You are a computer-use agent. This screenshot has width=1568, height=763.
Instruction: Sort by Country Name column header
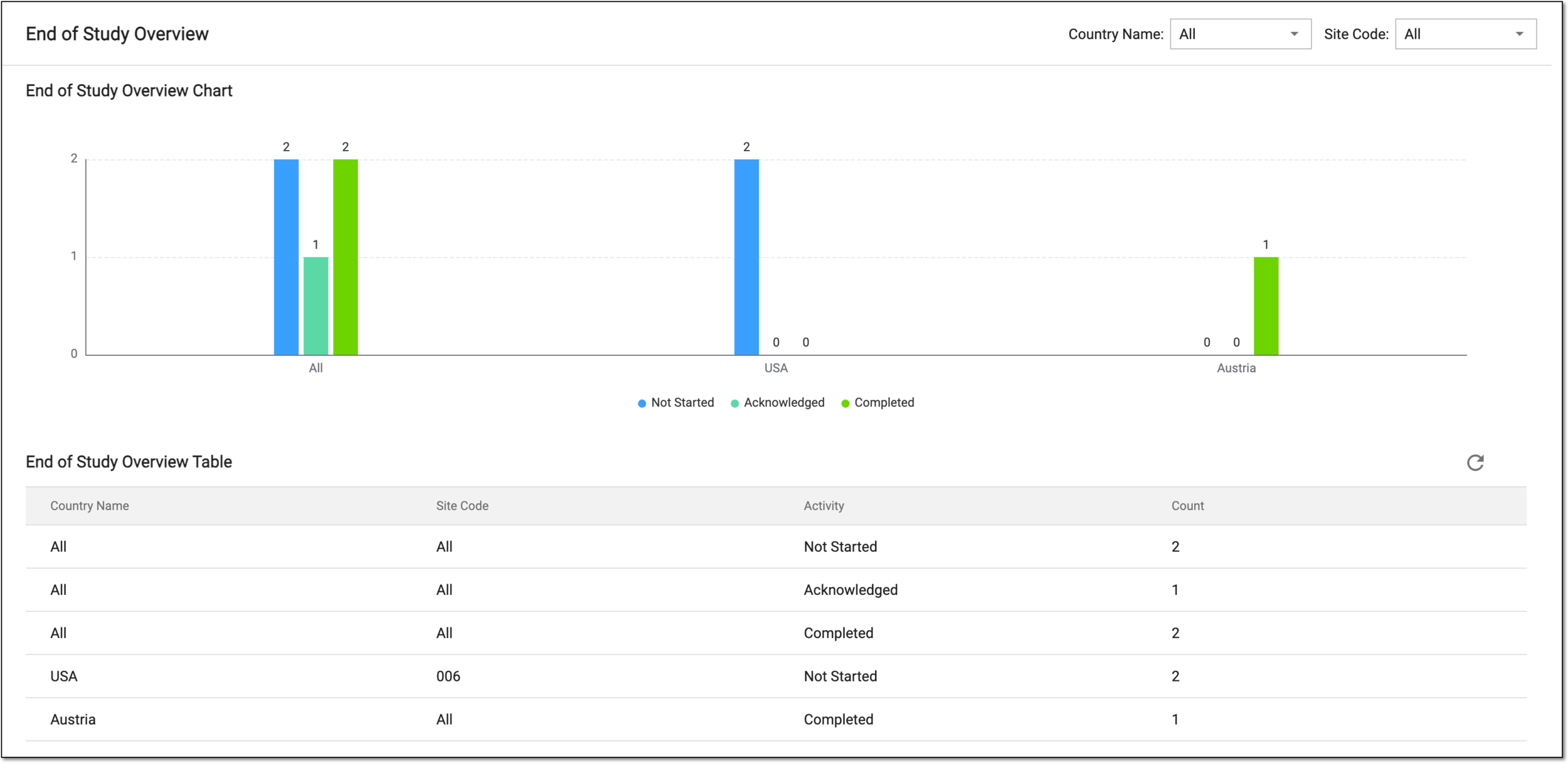point(90,506)
